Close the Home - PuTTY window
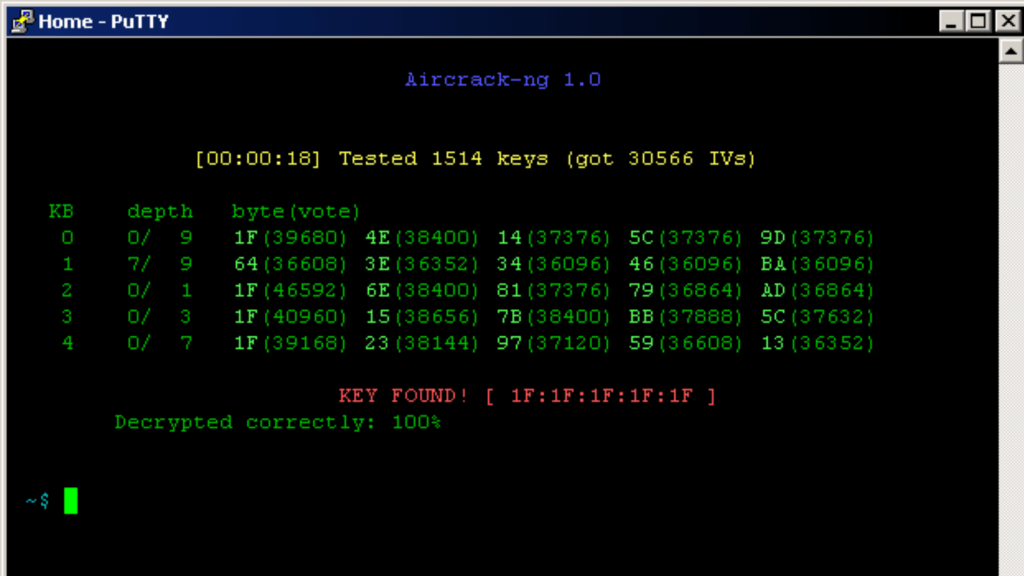The image size is (1024, 576). tap(1008, 22)
